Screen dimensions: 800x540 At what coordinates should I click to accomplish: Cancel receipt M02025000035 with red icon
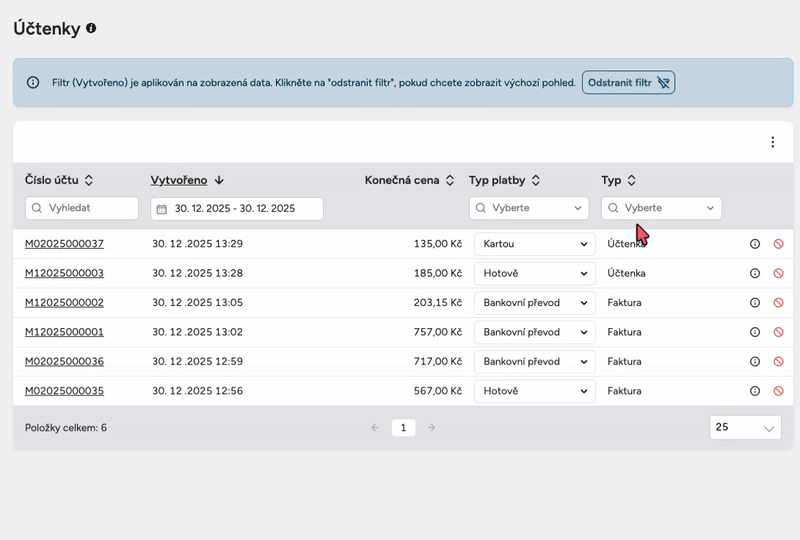tap(778, 391)
